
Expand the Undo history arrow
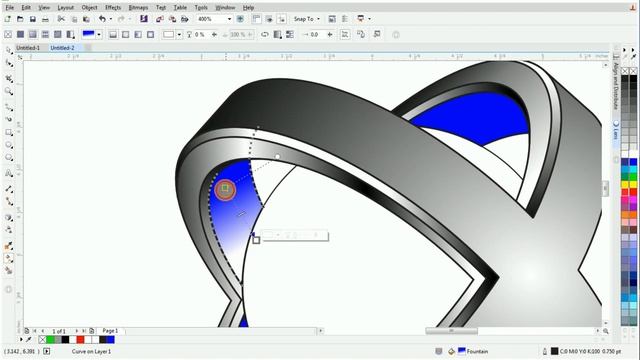click(x=111, y=19)
